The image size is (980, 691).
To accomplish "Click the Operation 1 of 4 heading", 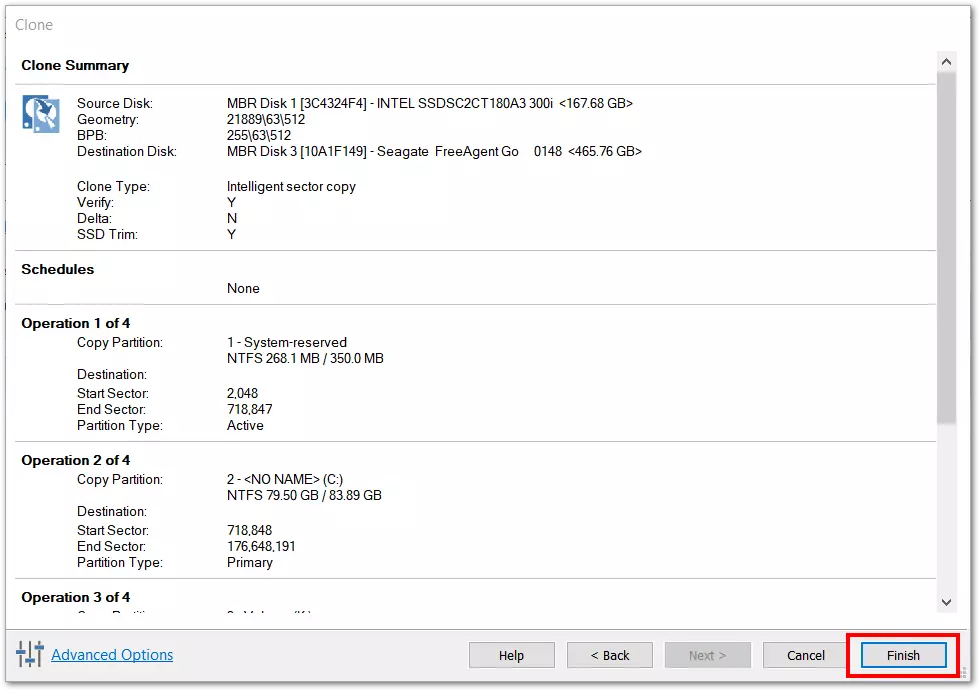I will [x=76, y=323].
